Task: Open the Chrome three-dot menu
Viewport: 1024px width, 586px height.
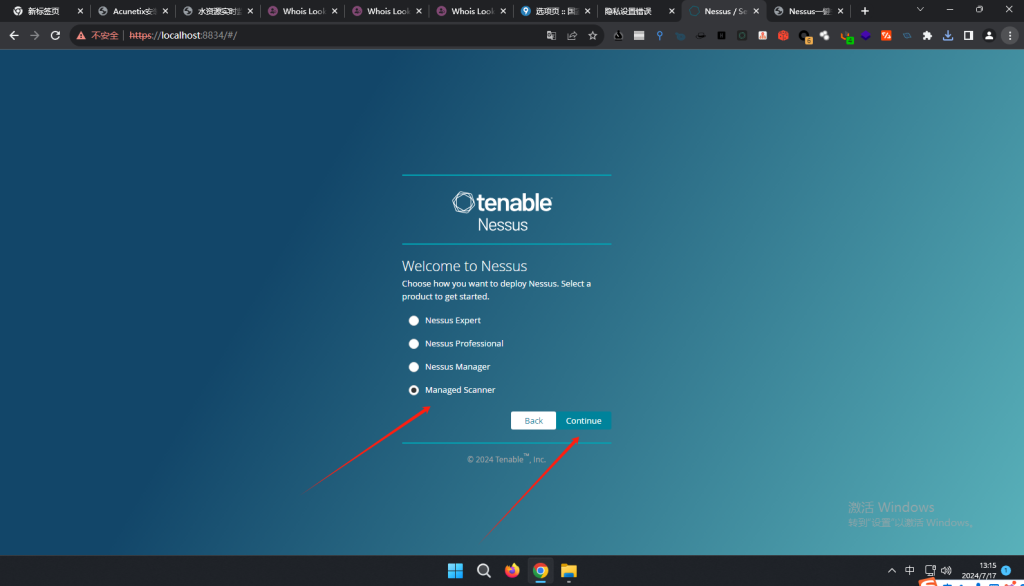Action: pyautogui.click(x=1010, y=35)
